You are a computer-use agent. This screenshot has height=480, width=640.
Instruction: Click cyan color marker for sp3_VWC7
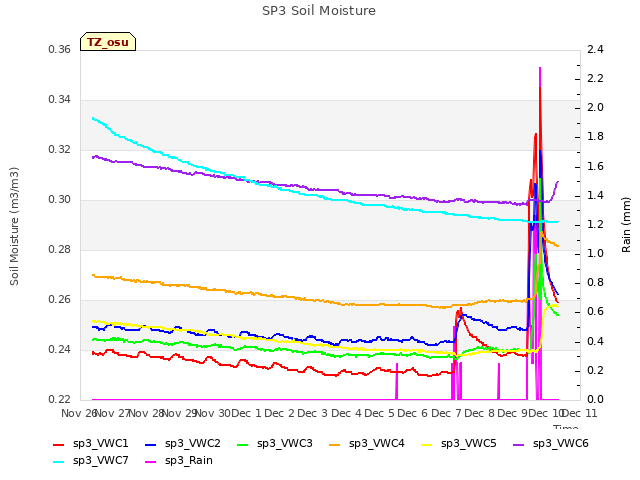coord(59,462)
